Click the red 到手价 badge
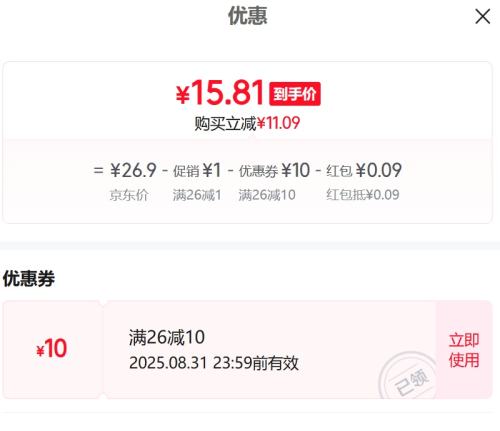Screen dimensions: 500x431 click(295, 94)
